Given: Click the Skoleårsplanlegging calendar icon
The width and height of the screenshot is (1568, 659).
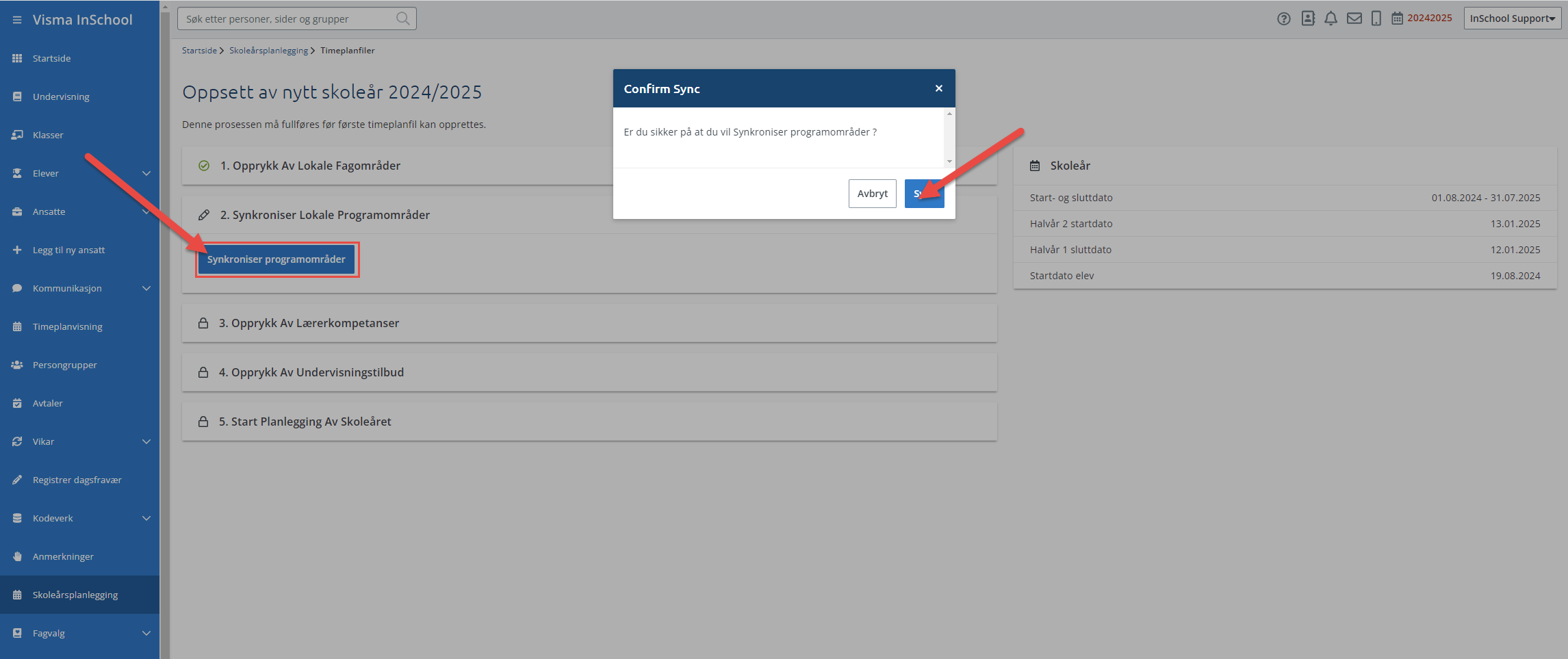Looking at the screenshot, I should (17, 595).
